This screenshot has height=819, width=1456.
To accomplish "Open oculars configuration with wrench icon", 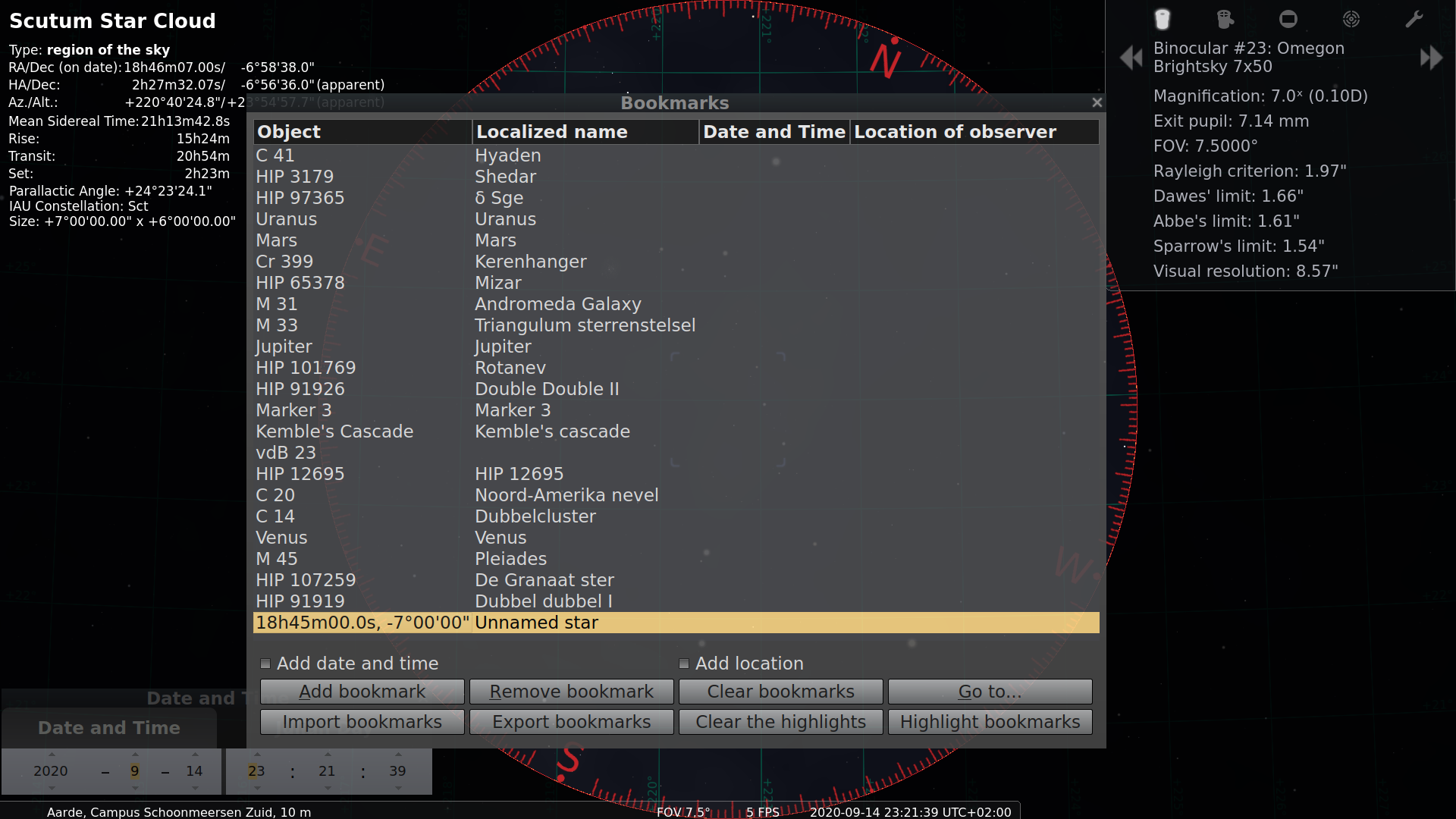I will point(1414,19).
